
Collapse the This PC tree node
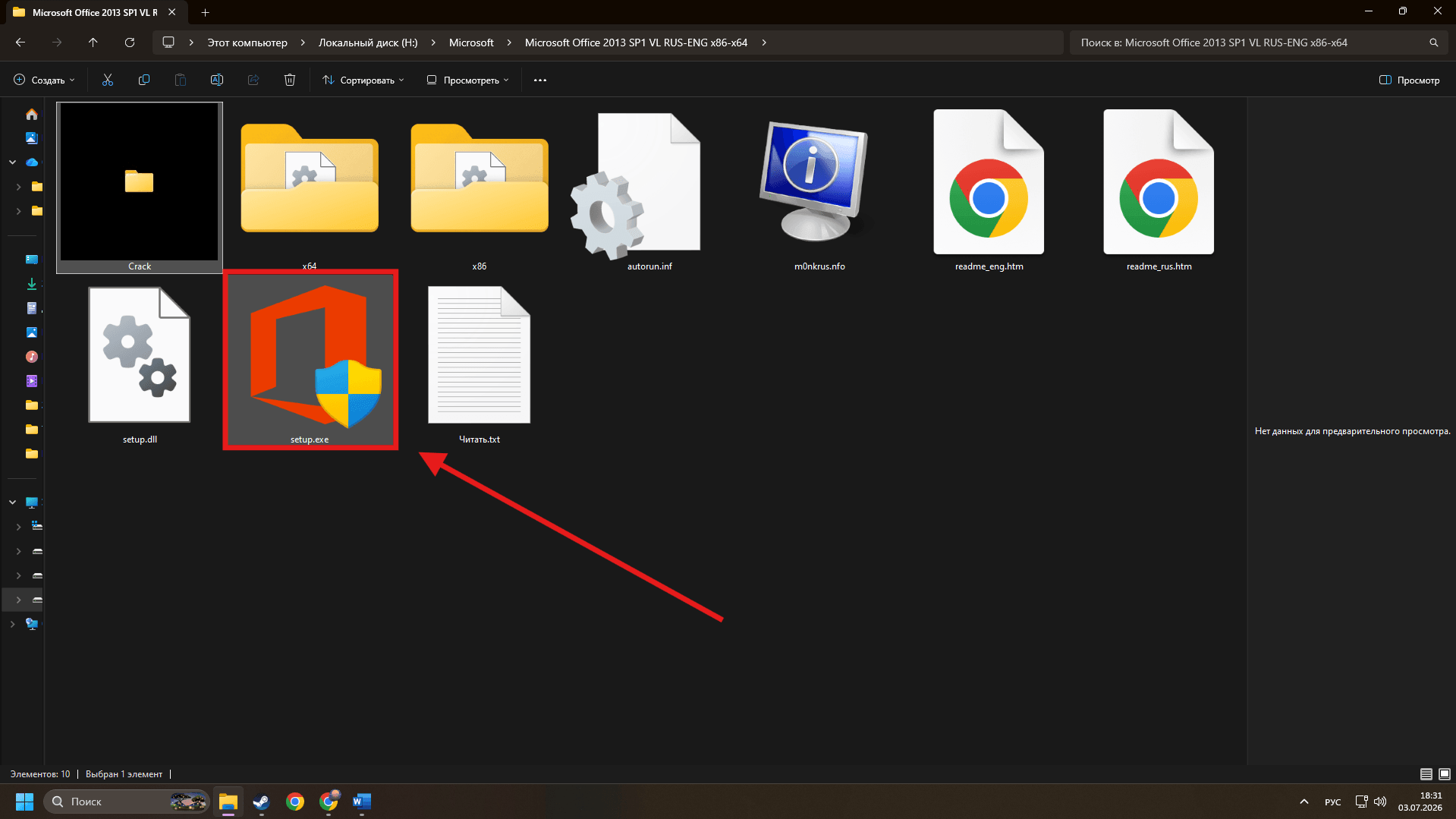tap(13, 502)
